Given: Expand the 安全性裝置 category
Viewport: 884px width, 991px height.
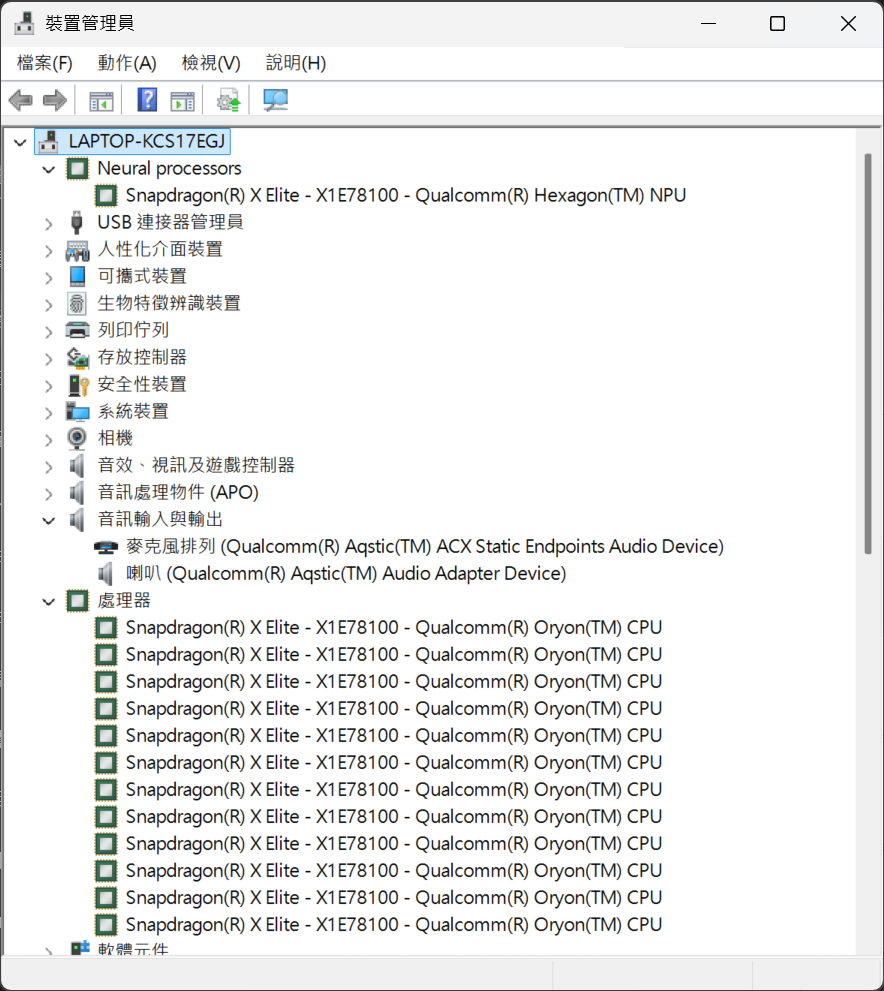Looking at the screenshot, I should 49,386.
